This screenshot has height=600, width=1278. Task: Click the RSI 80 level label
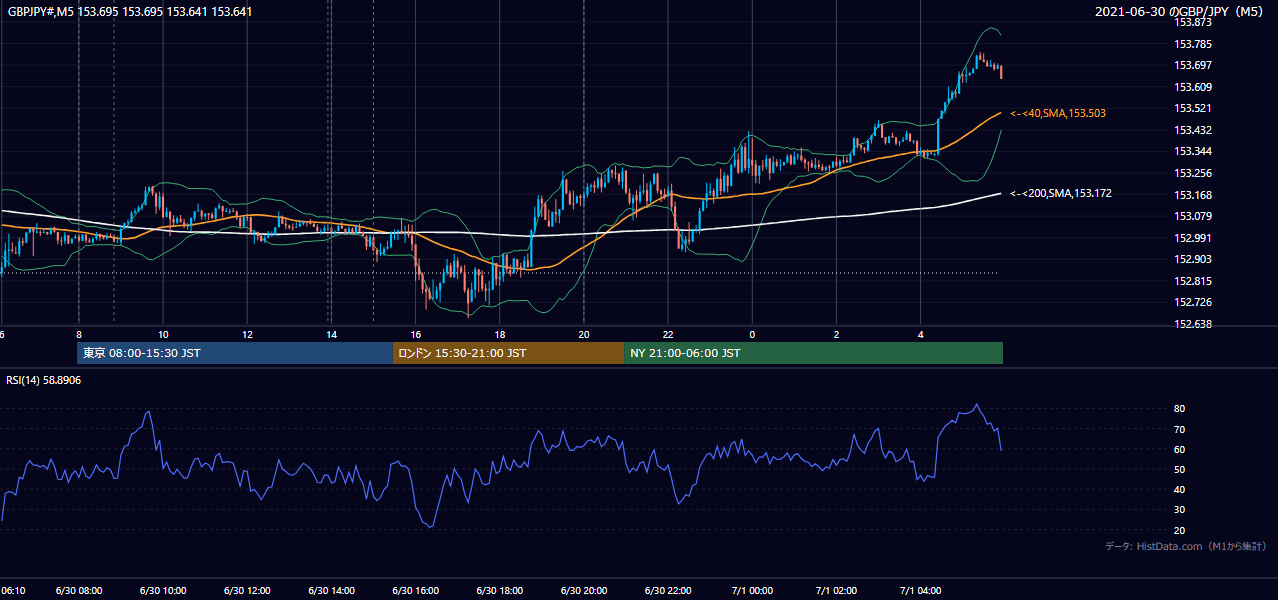(1179, 409)
